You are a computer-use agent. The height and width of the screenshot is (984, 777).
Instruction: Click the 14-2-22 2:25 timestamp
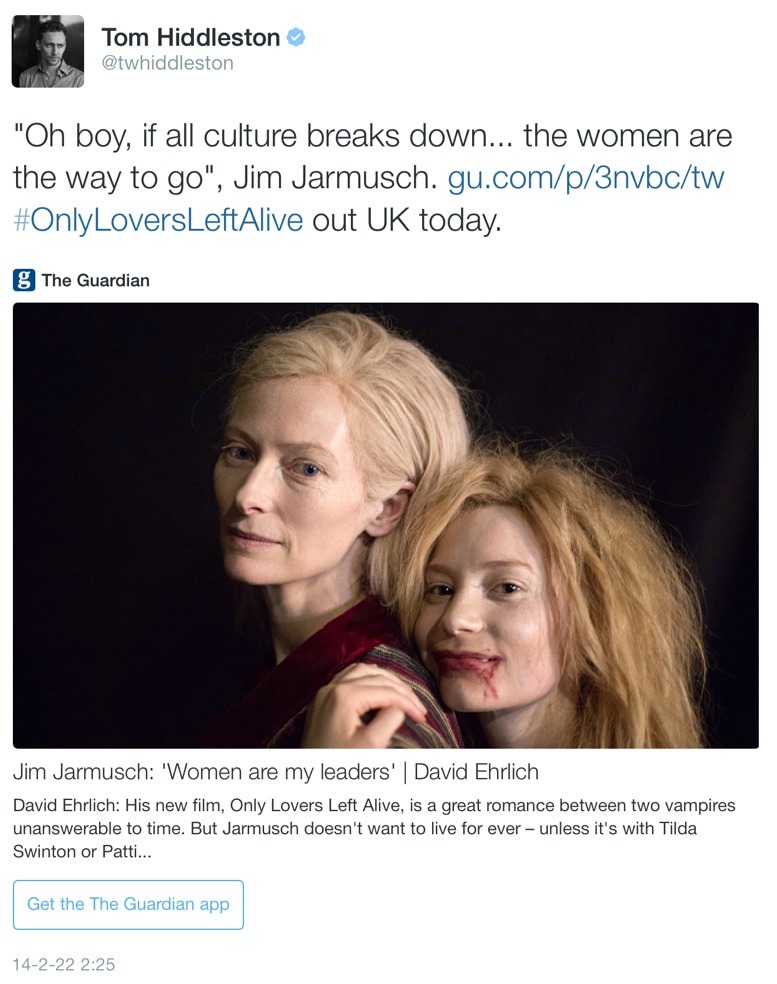64,964
